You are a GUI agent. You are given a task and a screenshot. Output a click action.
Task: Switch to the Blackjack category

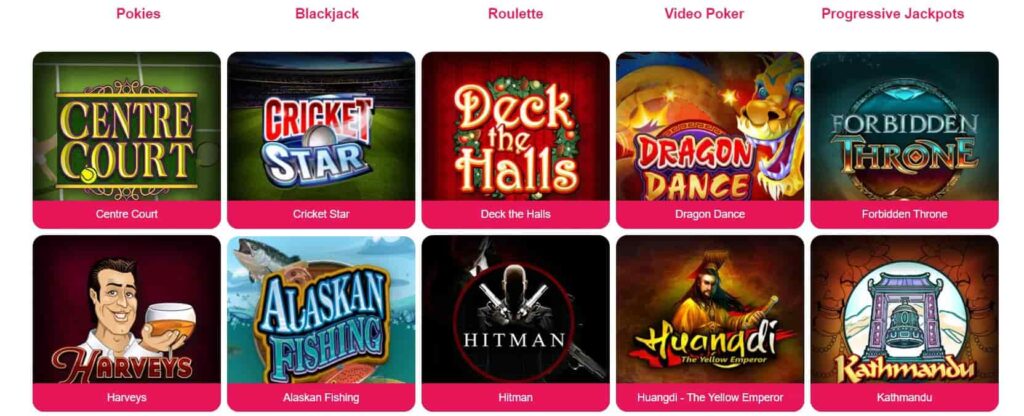(x=327, y=14)
